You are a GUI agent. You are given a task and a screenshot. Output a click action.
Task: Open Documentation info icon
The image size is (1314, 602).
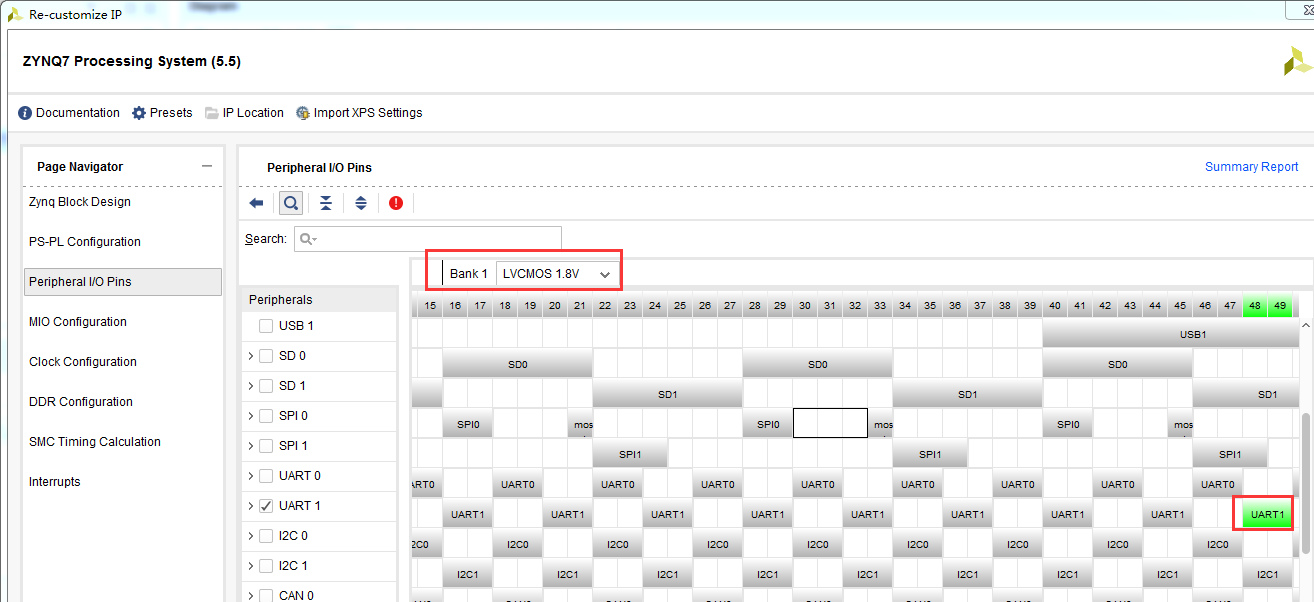(x=25, y=113)
